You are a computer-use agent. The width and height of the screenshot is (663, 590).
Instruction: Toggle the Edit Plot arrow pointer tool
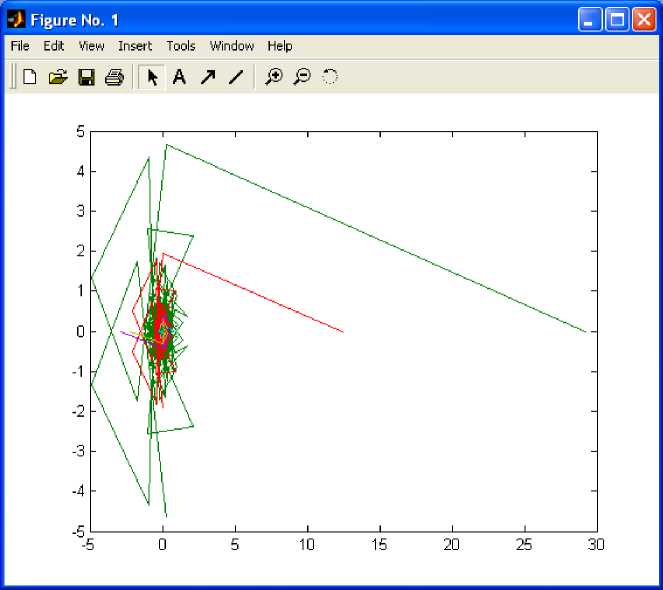152,77
